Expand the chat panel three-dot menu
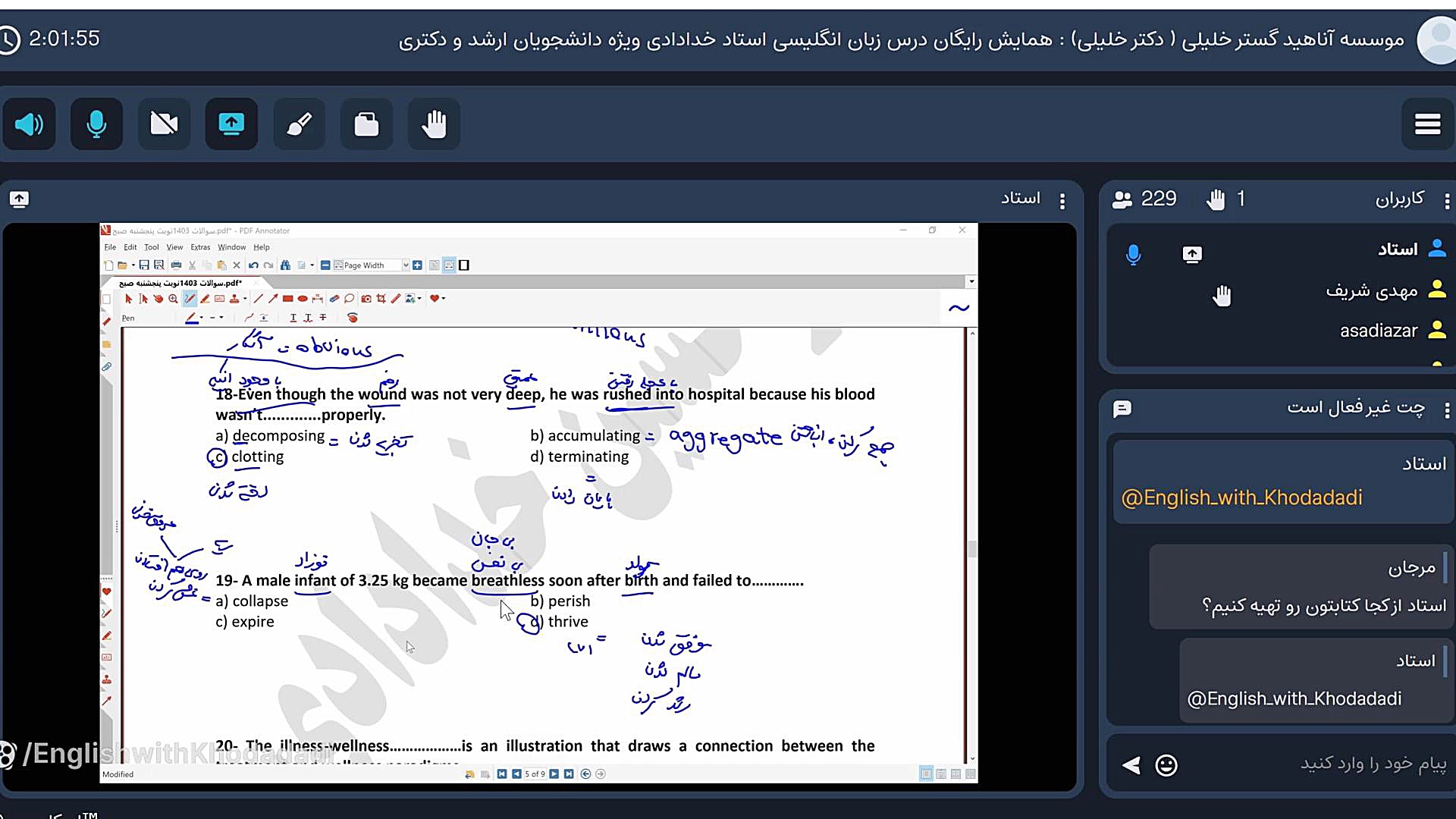Viewport: 1456px width, 819px height. (x=1447, y=410)
